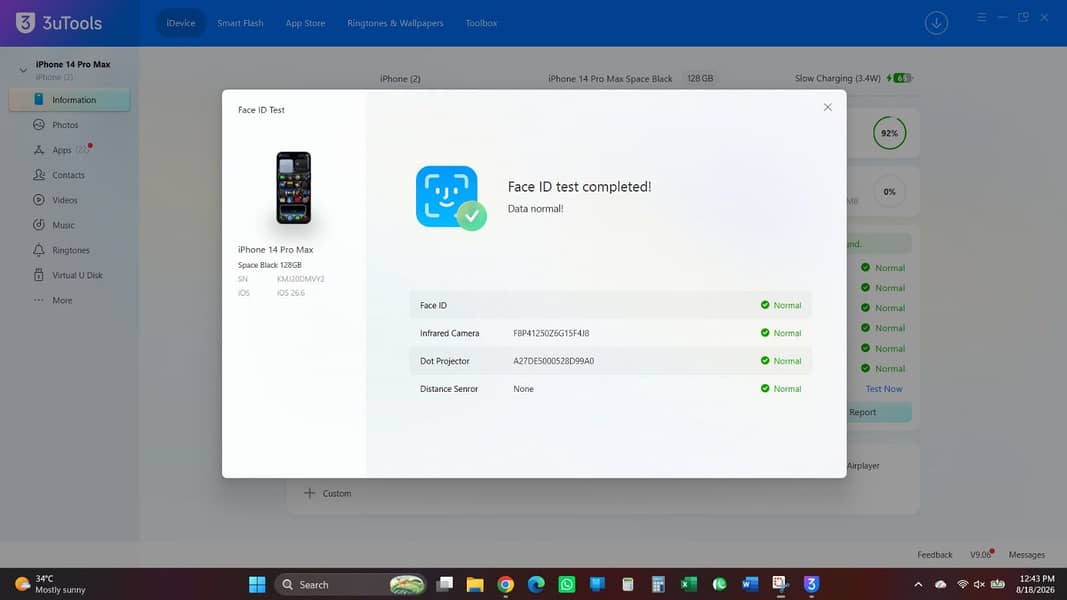
Task: Launch Microsoft Edge from the taskbar
Action: pos(536,584)
